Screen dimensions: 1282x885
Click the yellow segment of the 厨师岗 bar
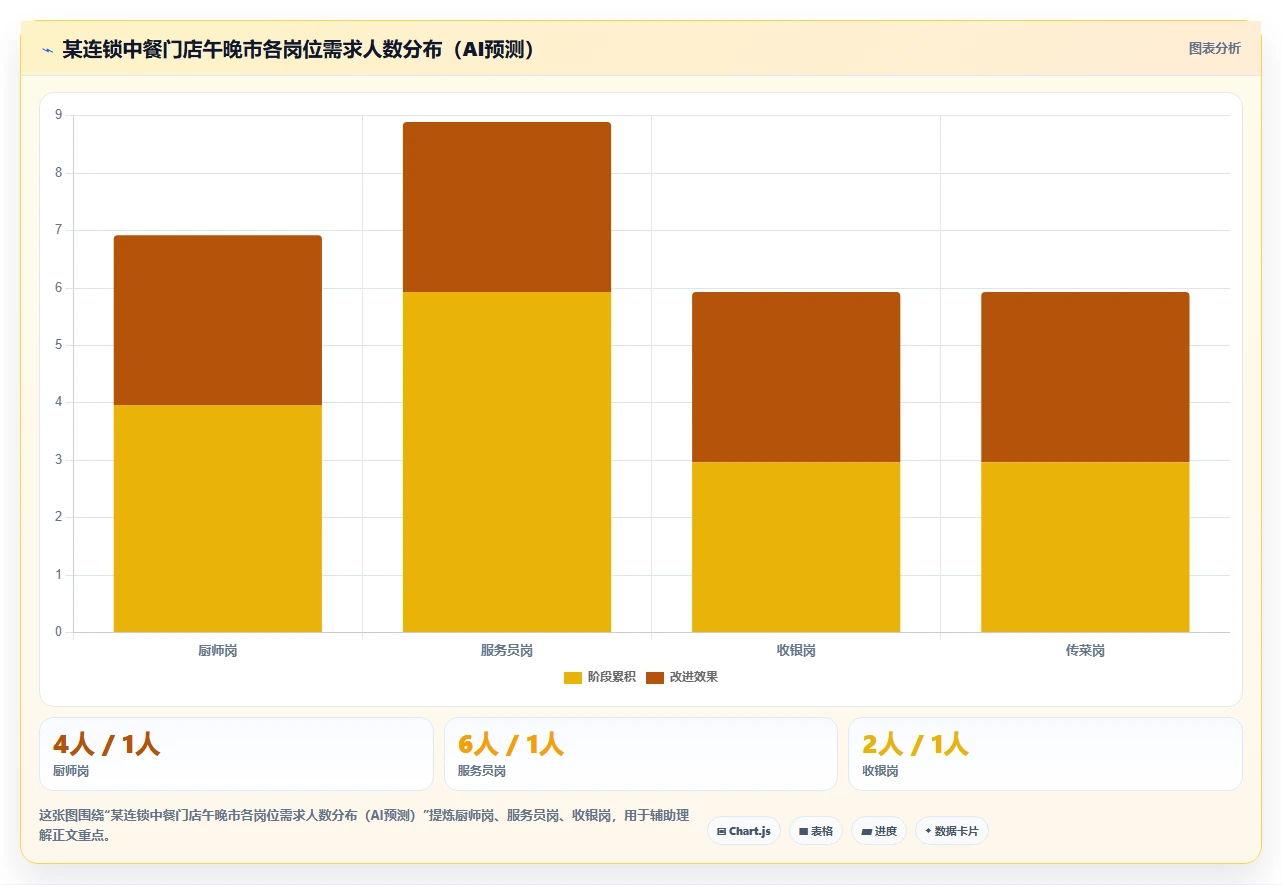(218, 518)
